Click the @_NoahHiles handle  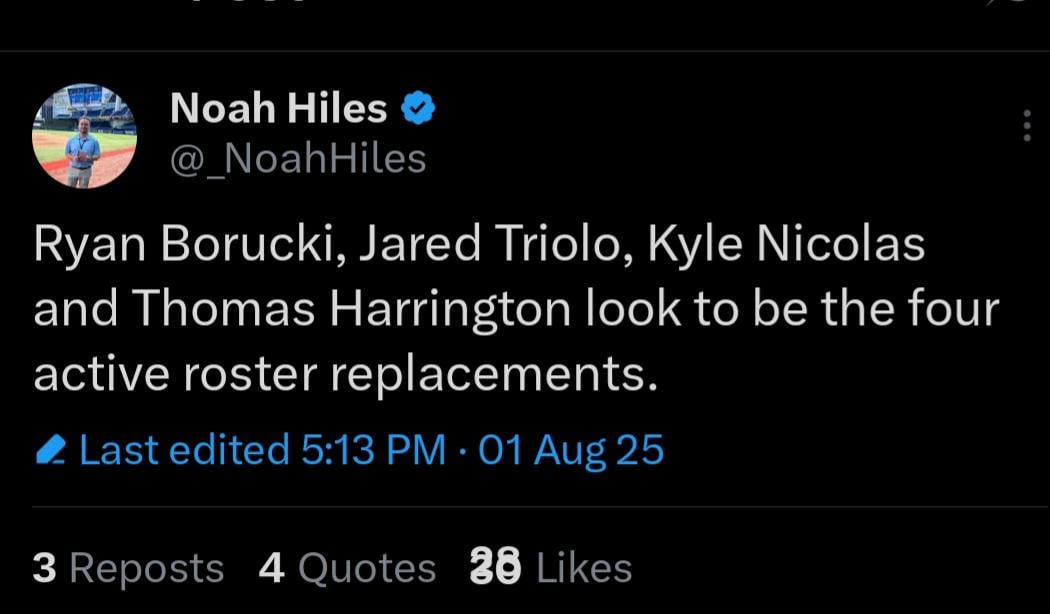(300, 157)
